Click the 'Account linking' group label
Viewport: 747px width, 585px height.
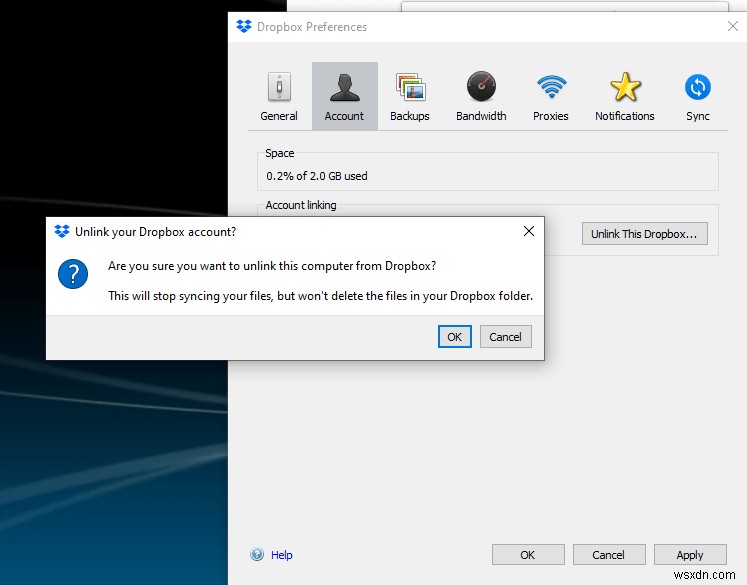point(301,205)
